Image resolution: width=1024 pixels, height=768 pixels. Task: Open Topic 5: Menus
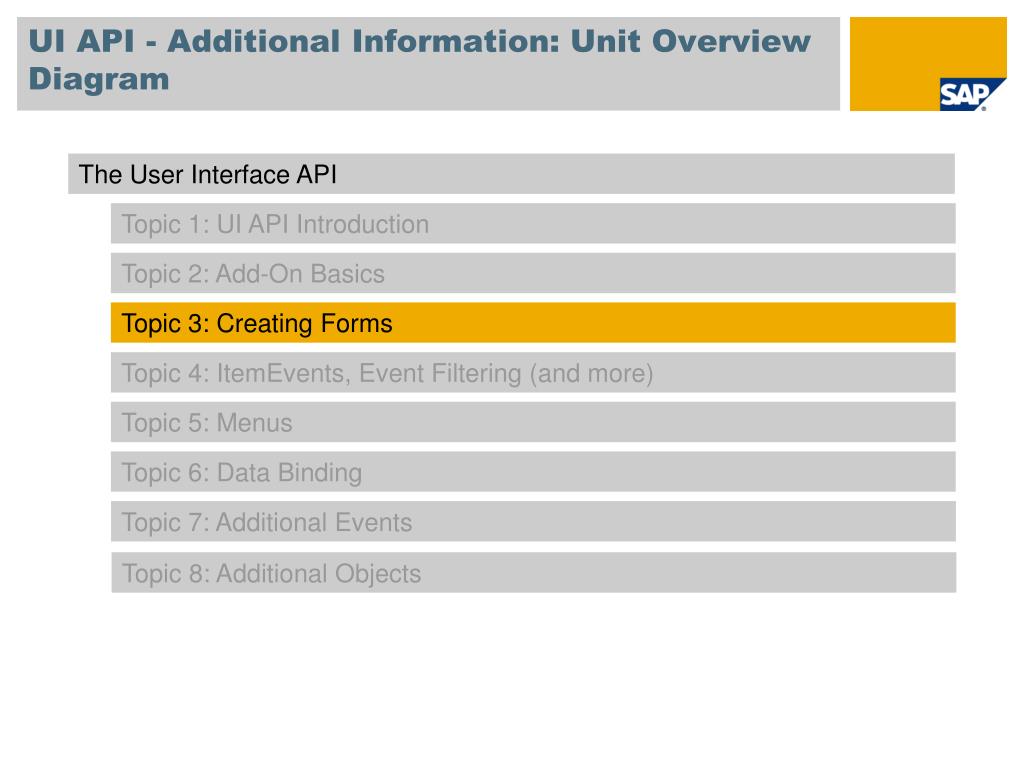click(207, 423)
